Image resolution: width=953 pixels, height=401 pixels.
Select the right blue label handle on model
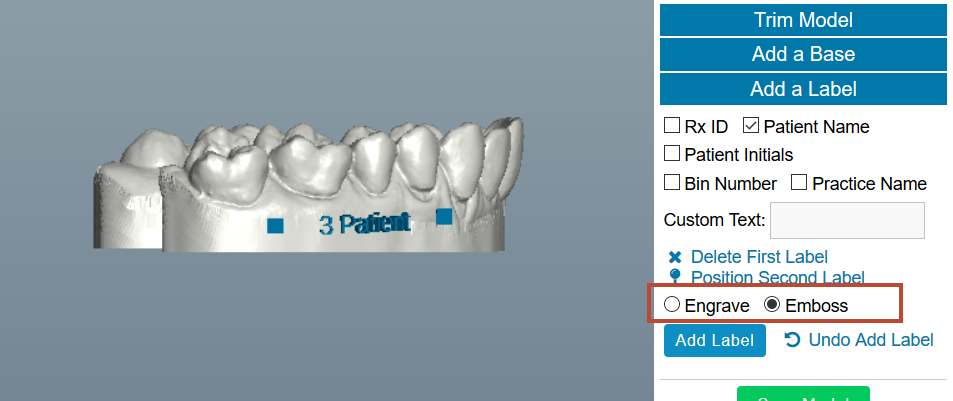(444, 216)
